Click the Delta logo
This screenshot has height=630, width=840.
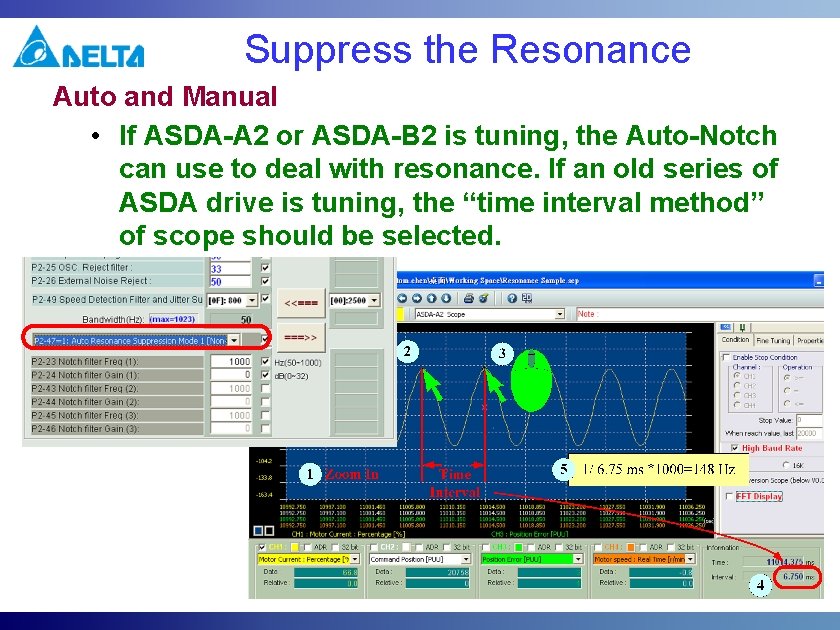78,47
